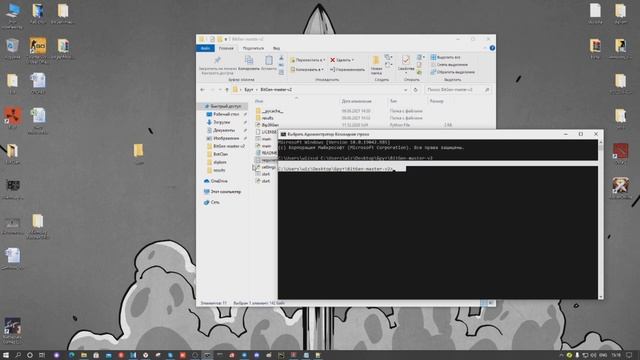Open the Переместить в dropdown
This screenshot has width=640, height=360.
307,60
